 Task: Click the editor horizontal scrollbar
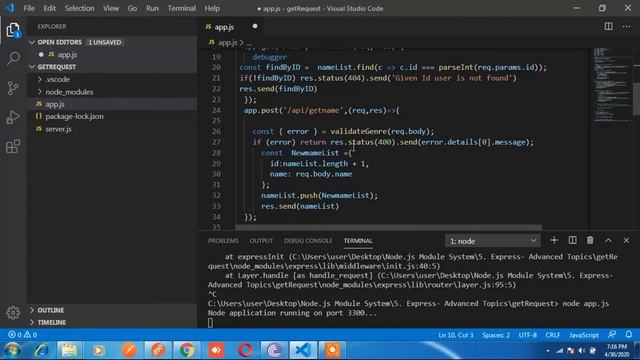point(389,227)
